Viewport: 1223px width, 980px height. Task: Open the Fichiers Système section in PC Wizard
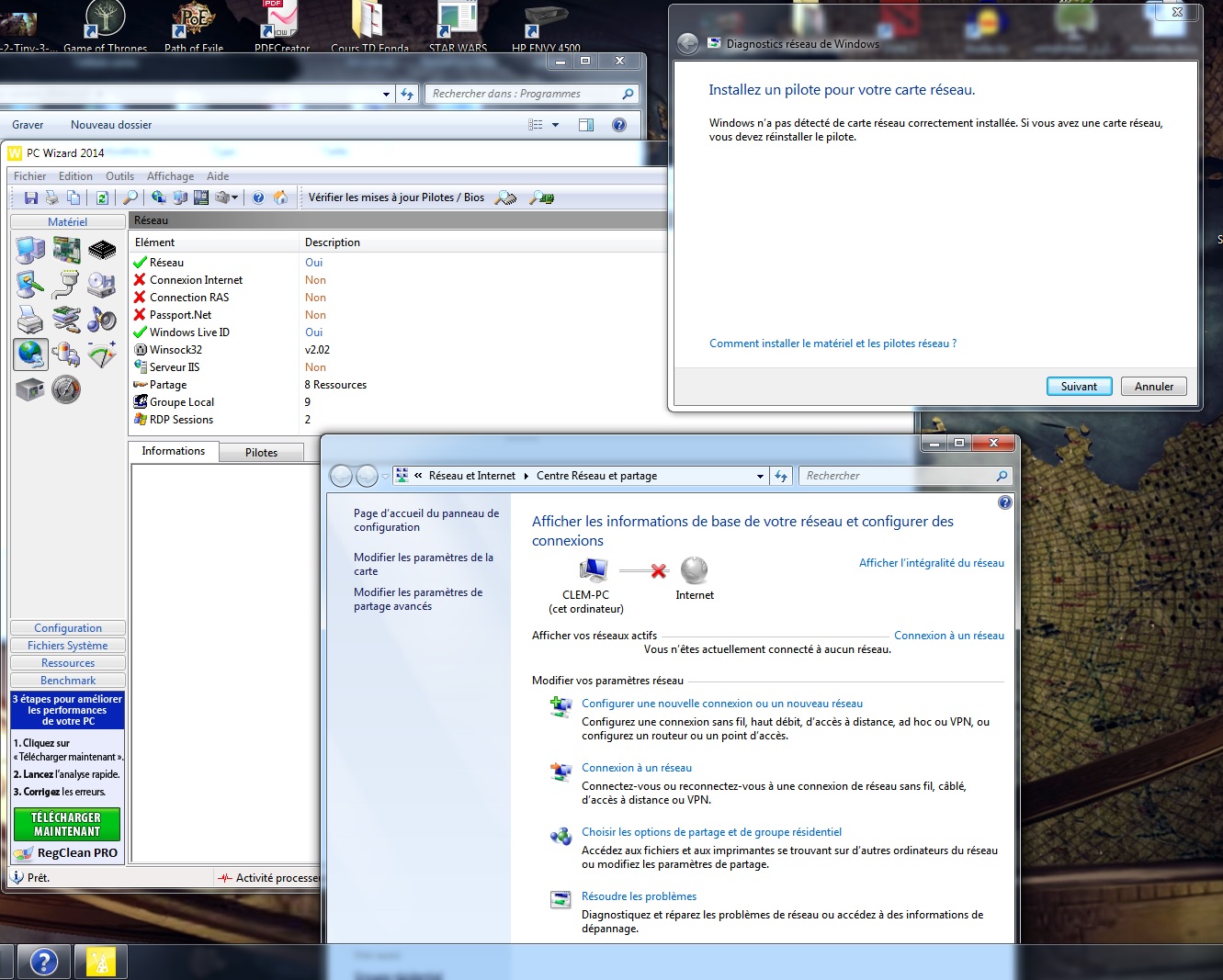(68, 646)
